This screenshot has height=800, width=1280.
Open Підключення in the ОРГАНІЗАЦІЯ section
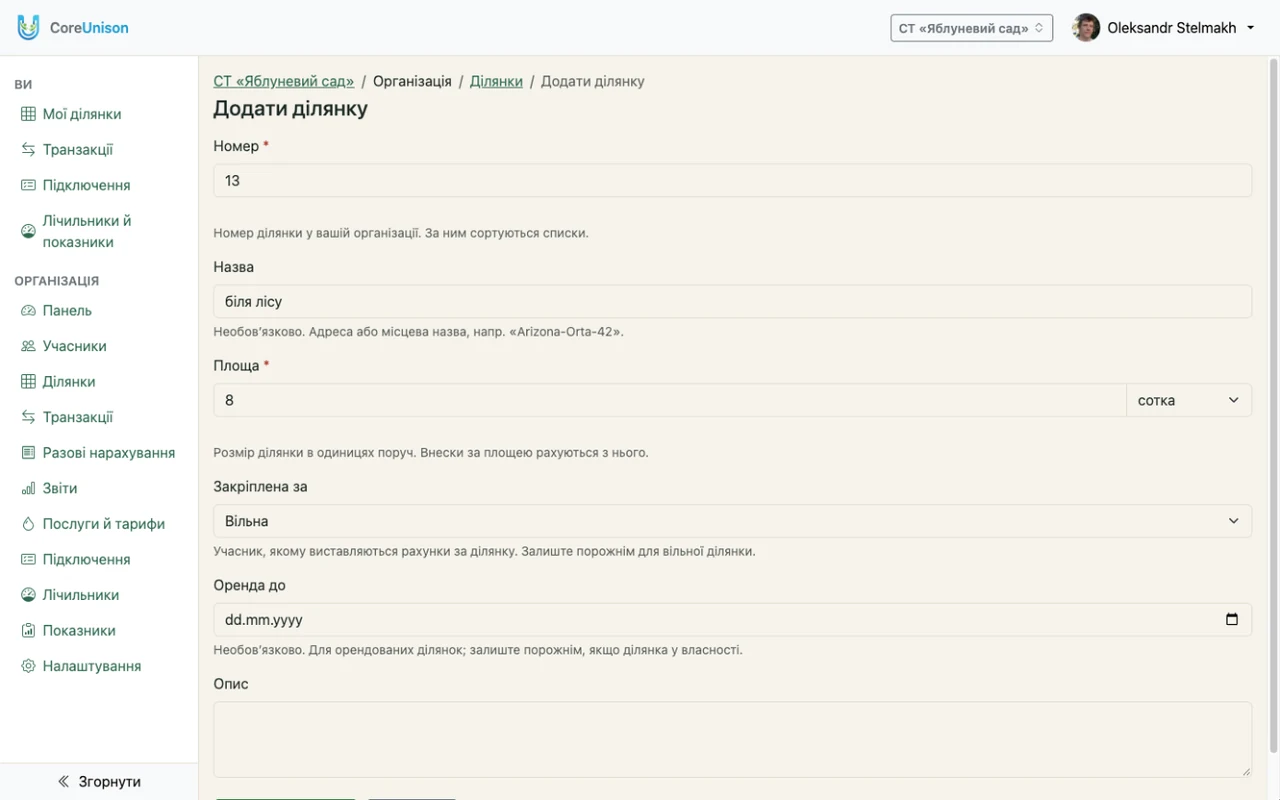coord(86,559)
